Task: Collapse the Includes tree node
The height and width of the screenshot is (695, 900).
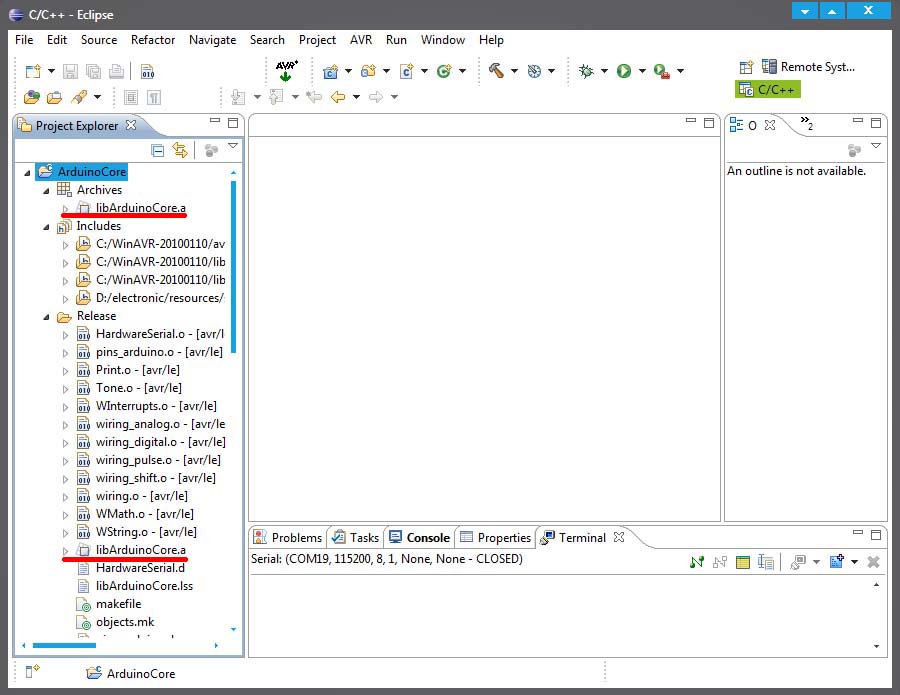Action: pyautogui.click(x=46, y=227)
